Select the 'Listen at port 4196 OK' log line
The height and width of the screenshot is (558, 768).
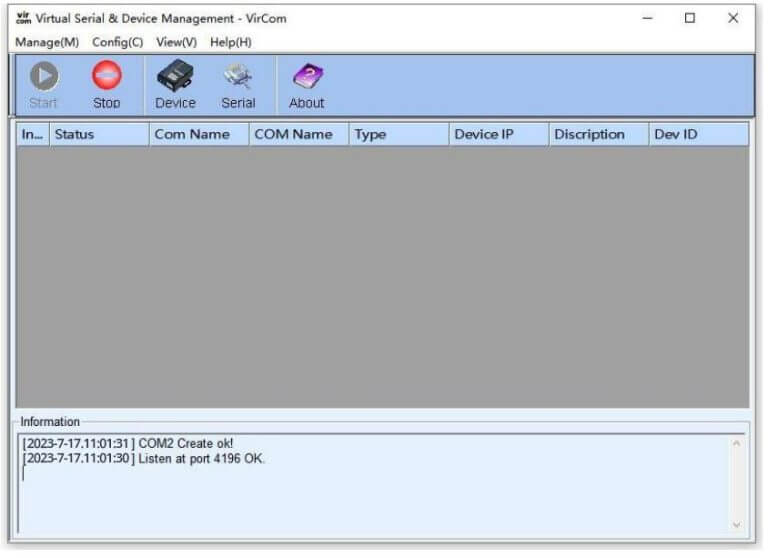(144, 460)
